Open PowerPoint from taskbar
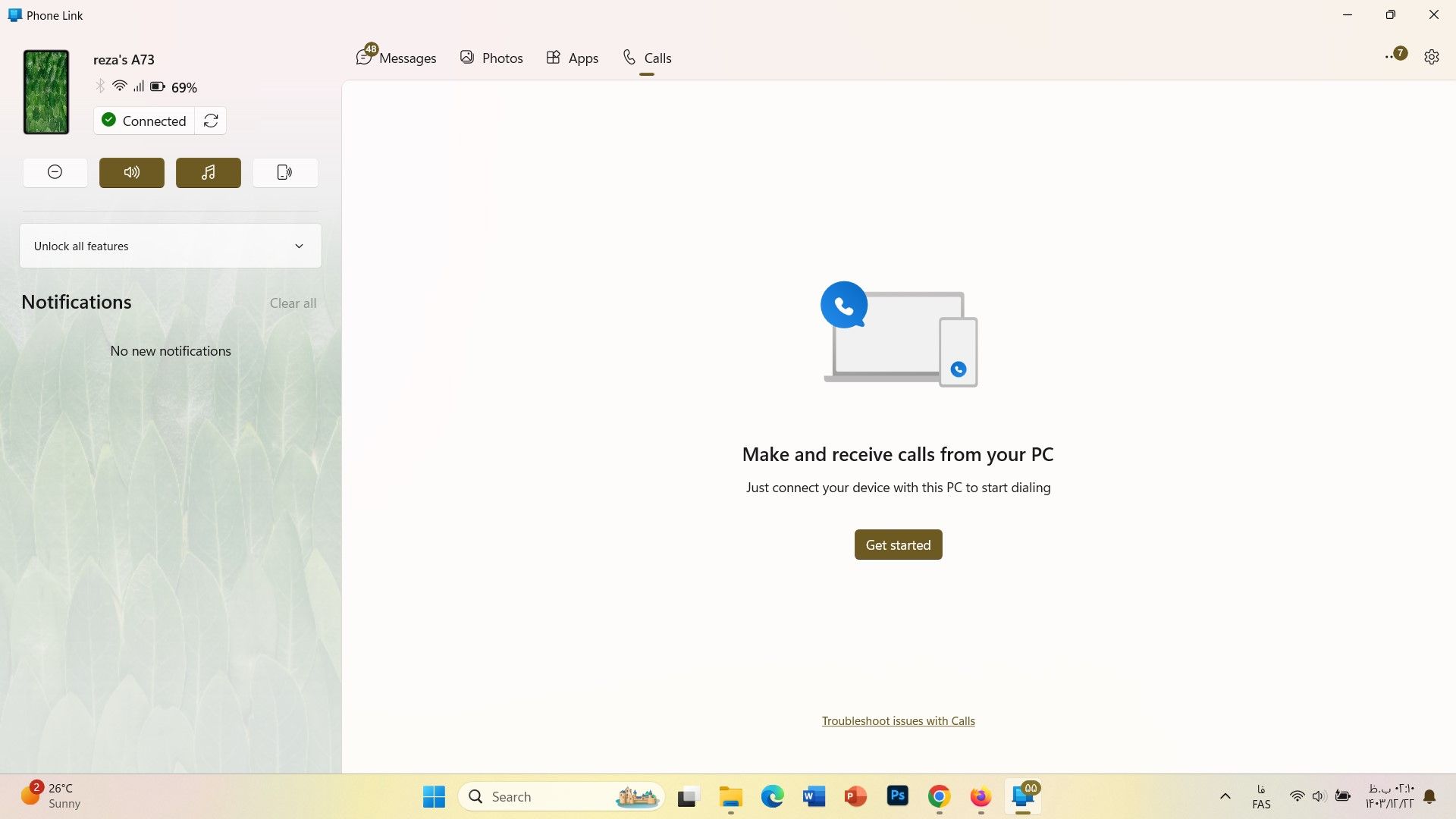The height and width of the screenshot is (819, 1456). point(855,796)
